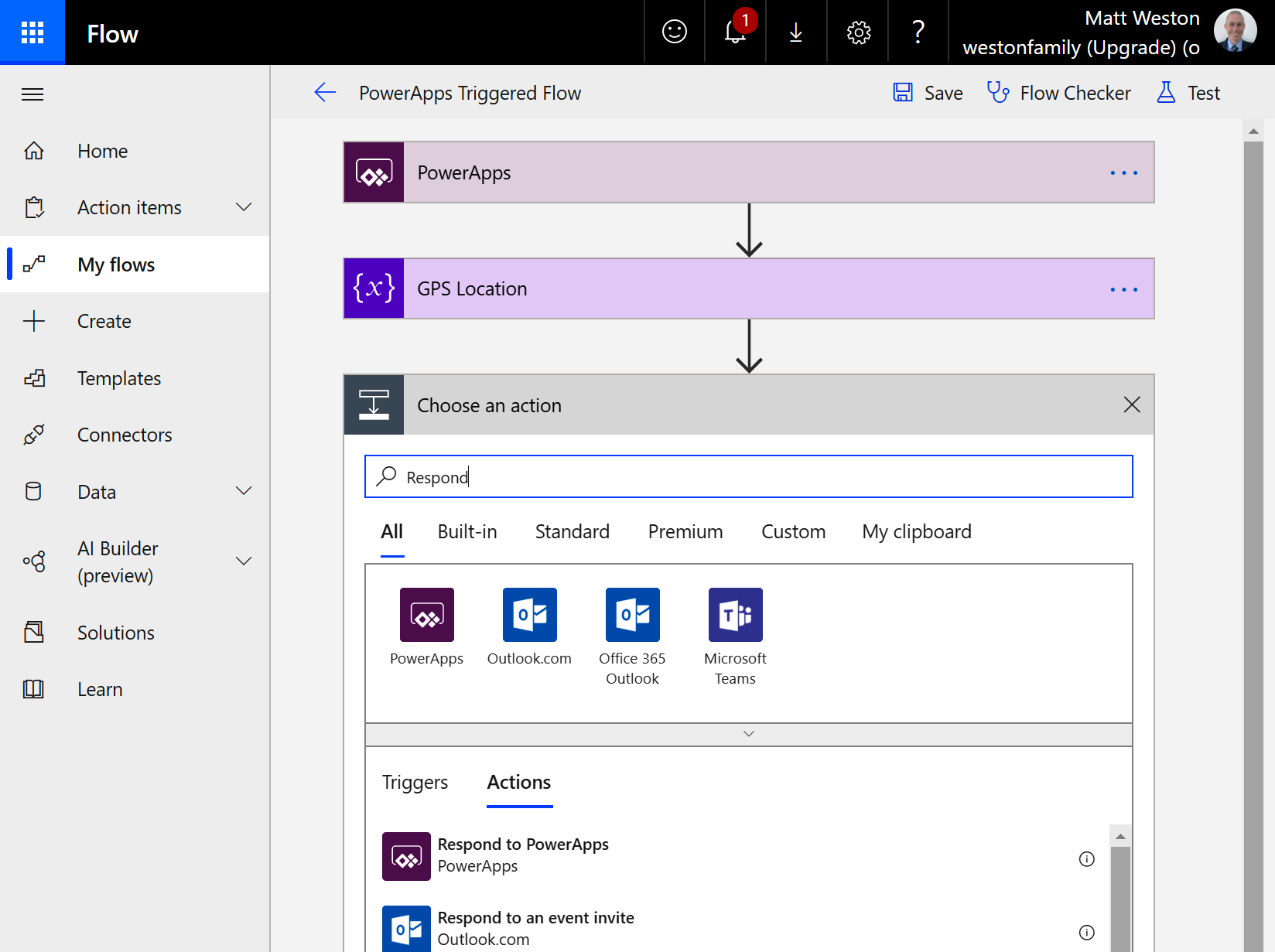The width and height of the screenshot is (1275, 952).
Task: Show info for Respond to PowerApps
Action: tap(1087, 859)
